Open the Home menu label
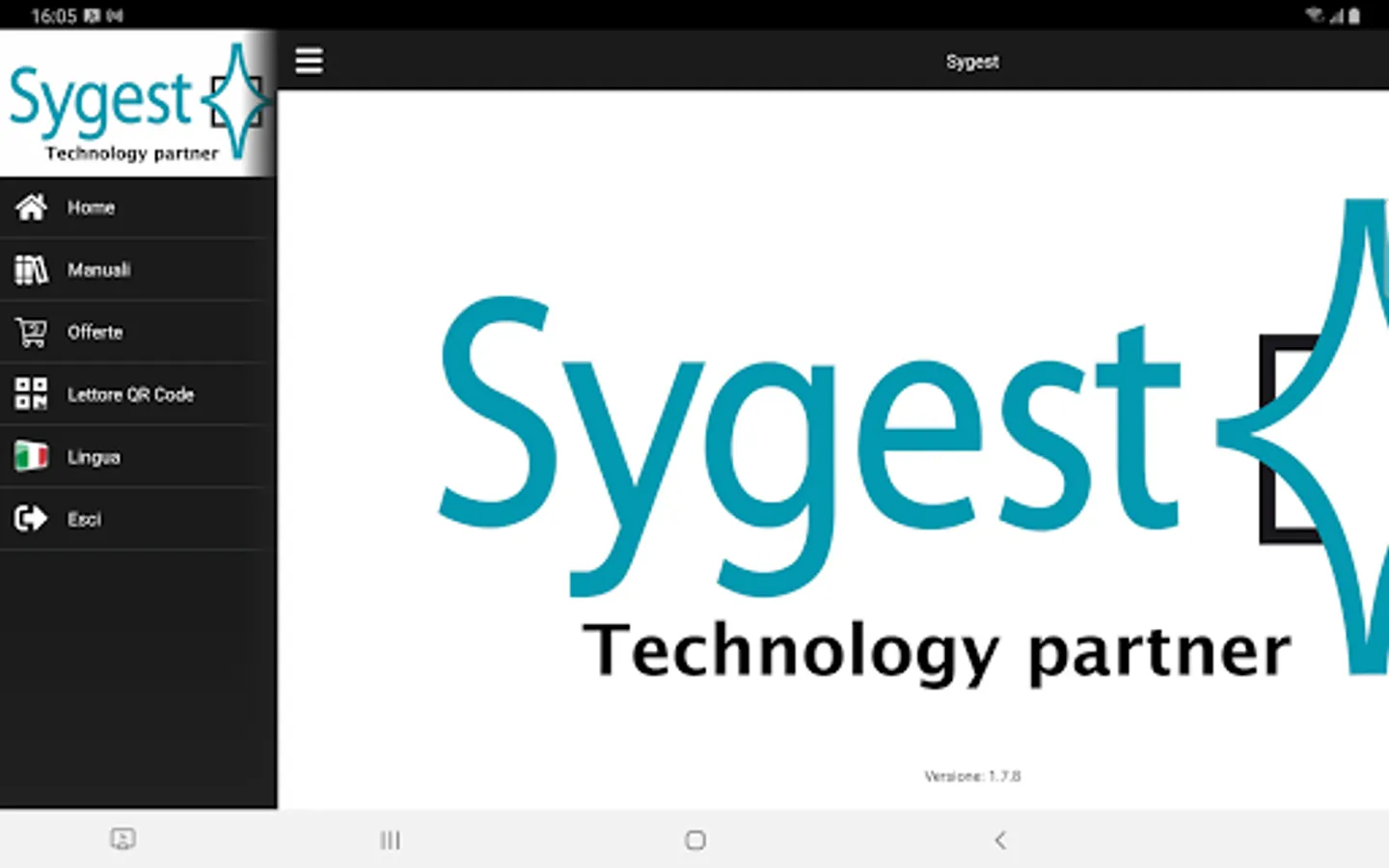Screen dimensions: 1389x868 click(x=91, y=207)
